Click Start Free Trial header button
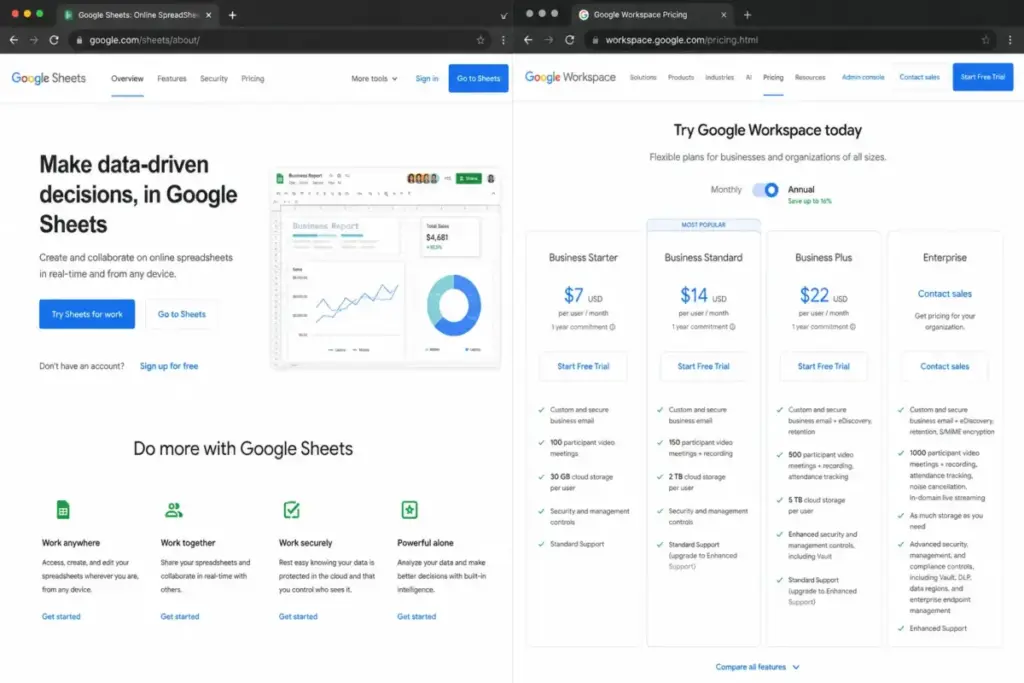This screenshot has height=683, width=1024. pos(982,77)
